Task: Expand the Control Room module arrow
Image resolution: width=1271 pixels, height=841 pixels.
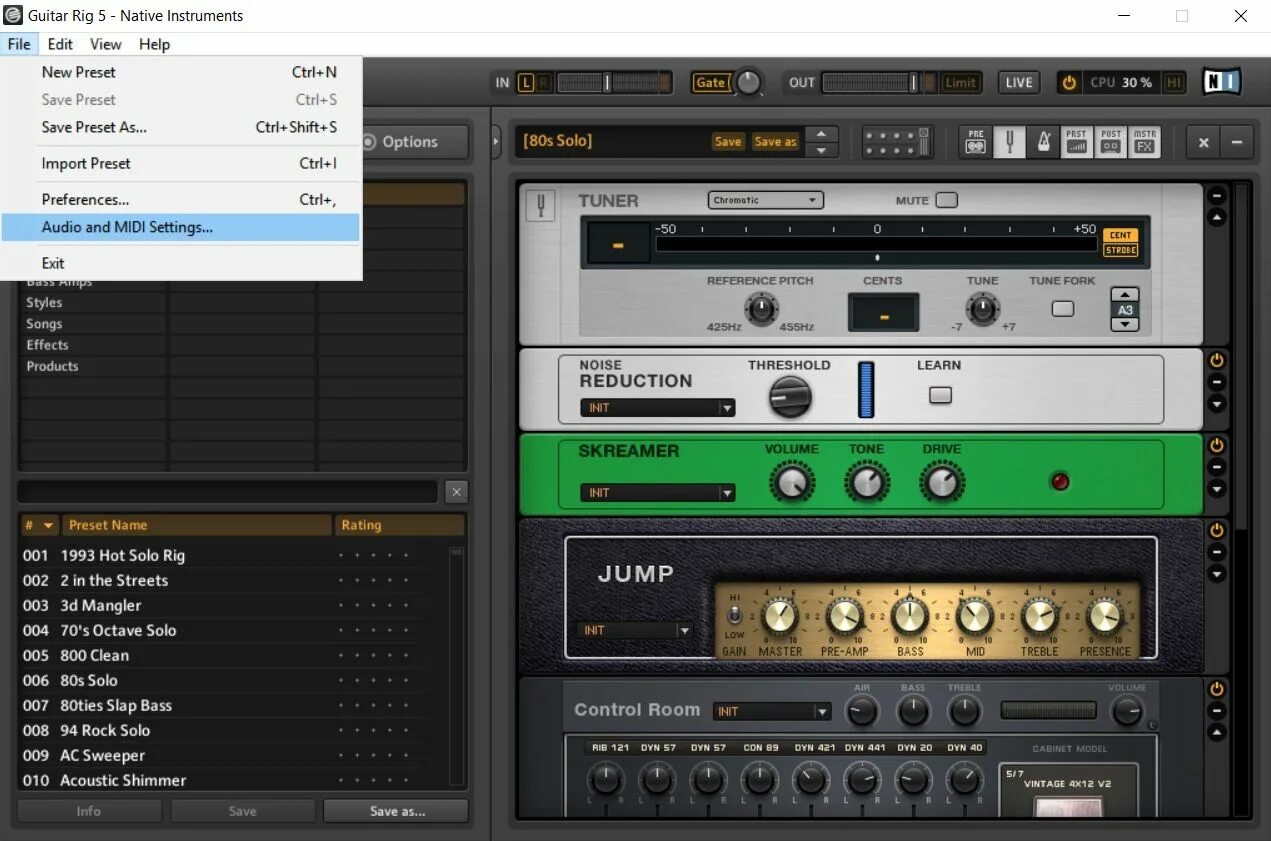Action: tap(1217, 733)
